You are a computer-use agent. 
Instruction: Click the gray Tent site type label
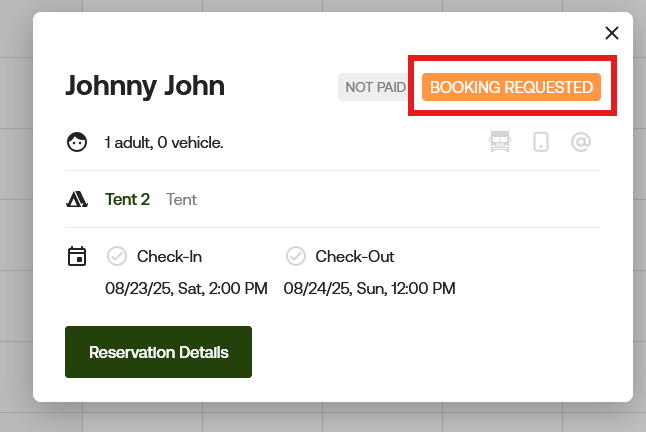pos(181,199)
